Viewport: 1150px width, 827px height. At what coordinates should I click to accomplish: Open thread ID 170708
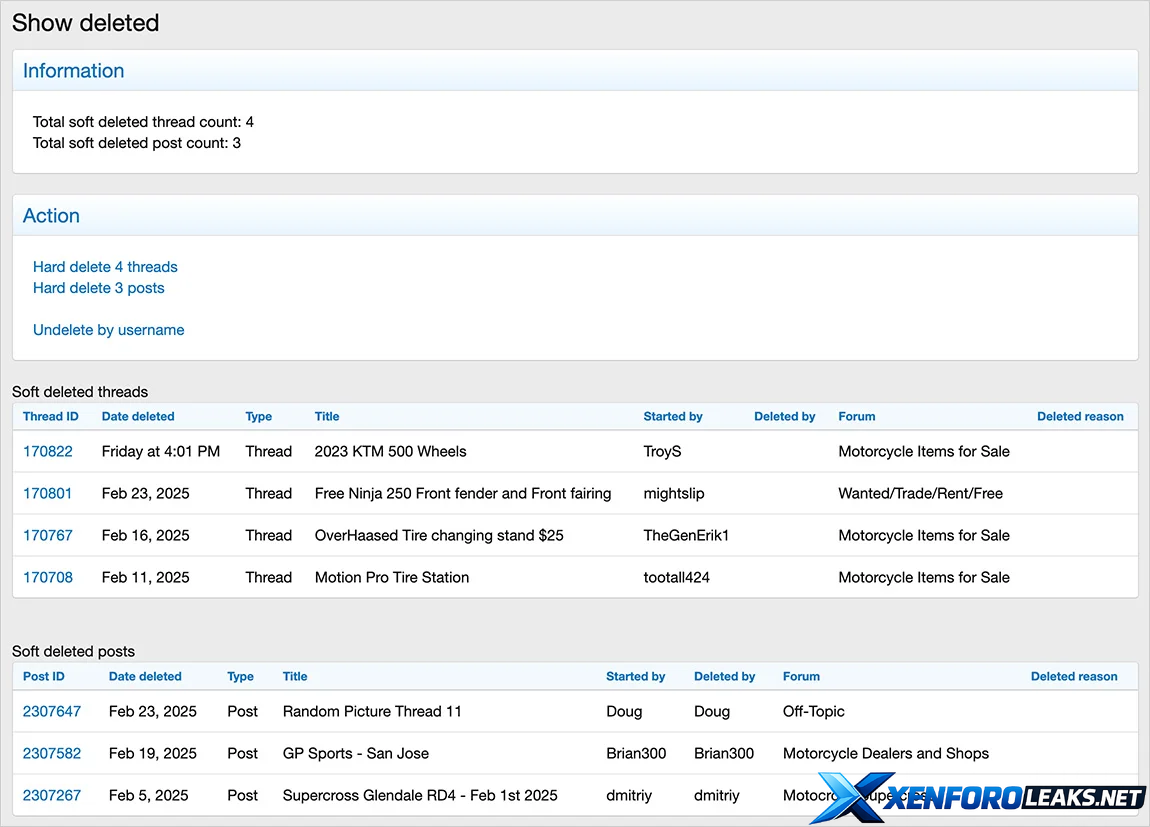[48, 577]
